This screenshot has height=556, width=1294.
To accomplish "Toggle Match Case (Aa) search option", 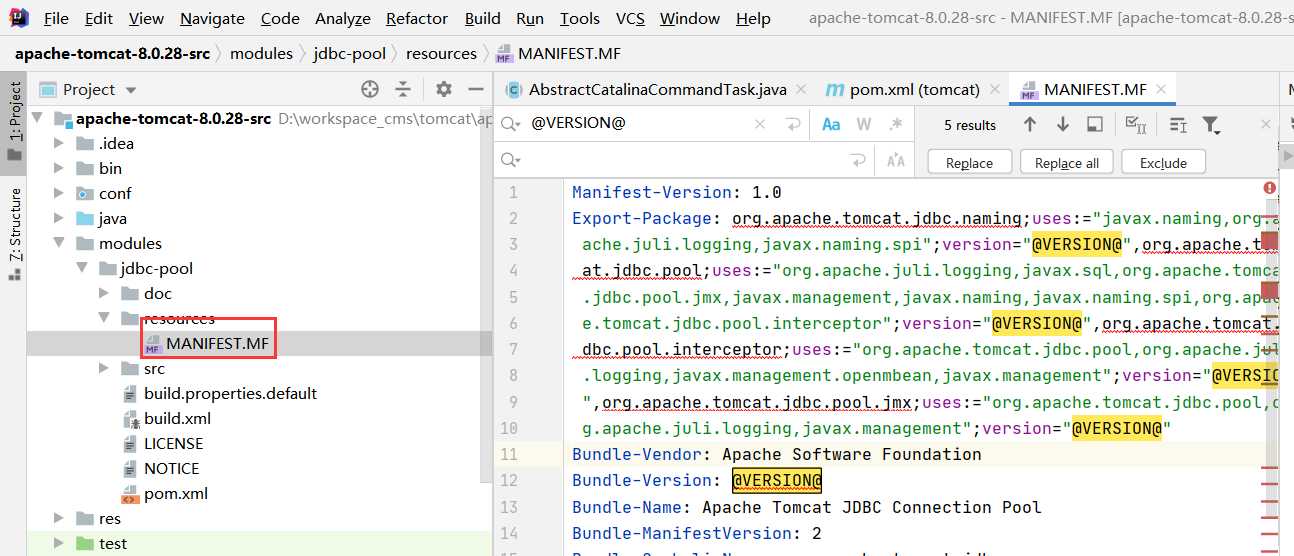I will [831, 125].
